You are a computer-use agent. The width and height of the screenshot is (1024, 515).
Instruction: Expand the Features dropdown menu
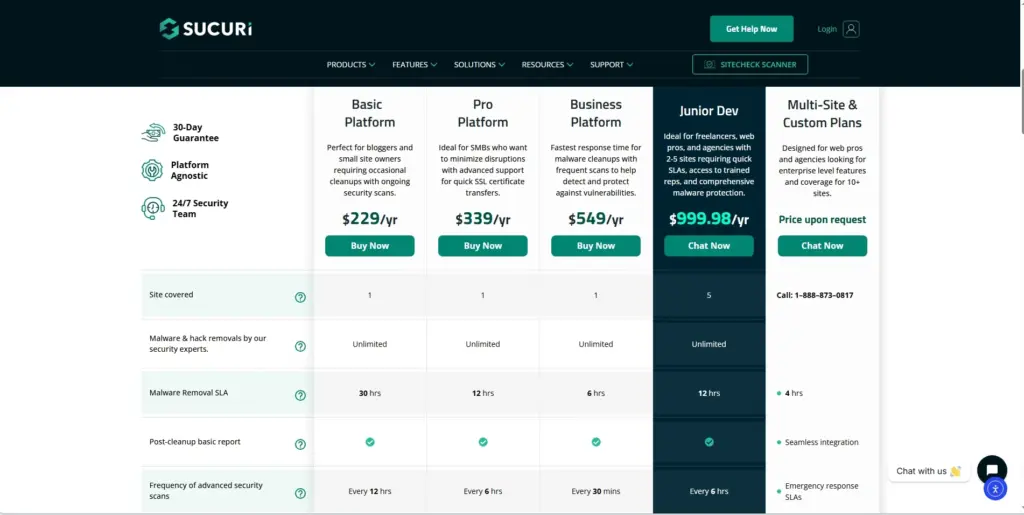point(414,65)
